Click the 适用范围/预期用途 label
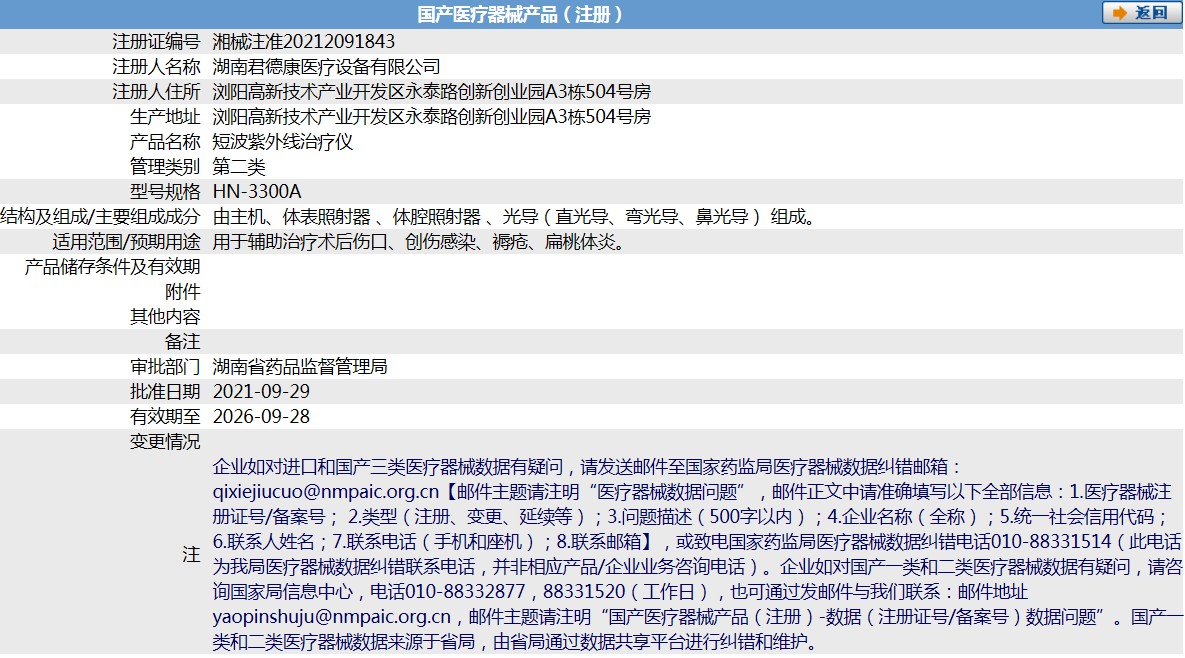Viewport: 1185px width, 658px height. [x=126, y=242]
